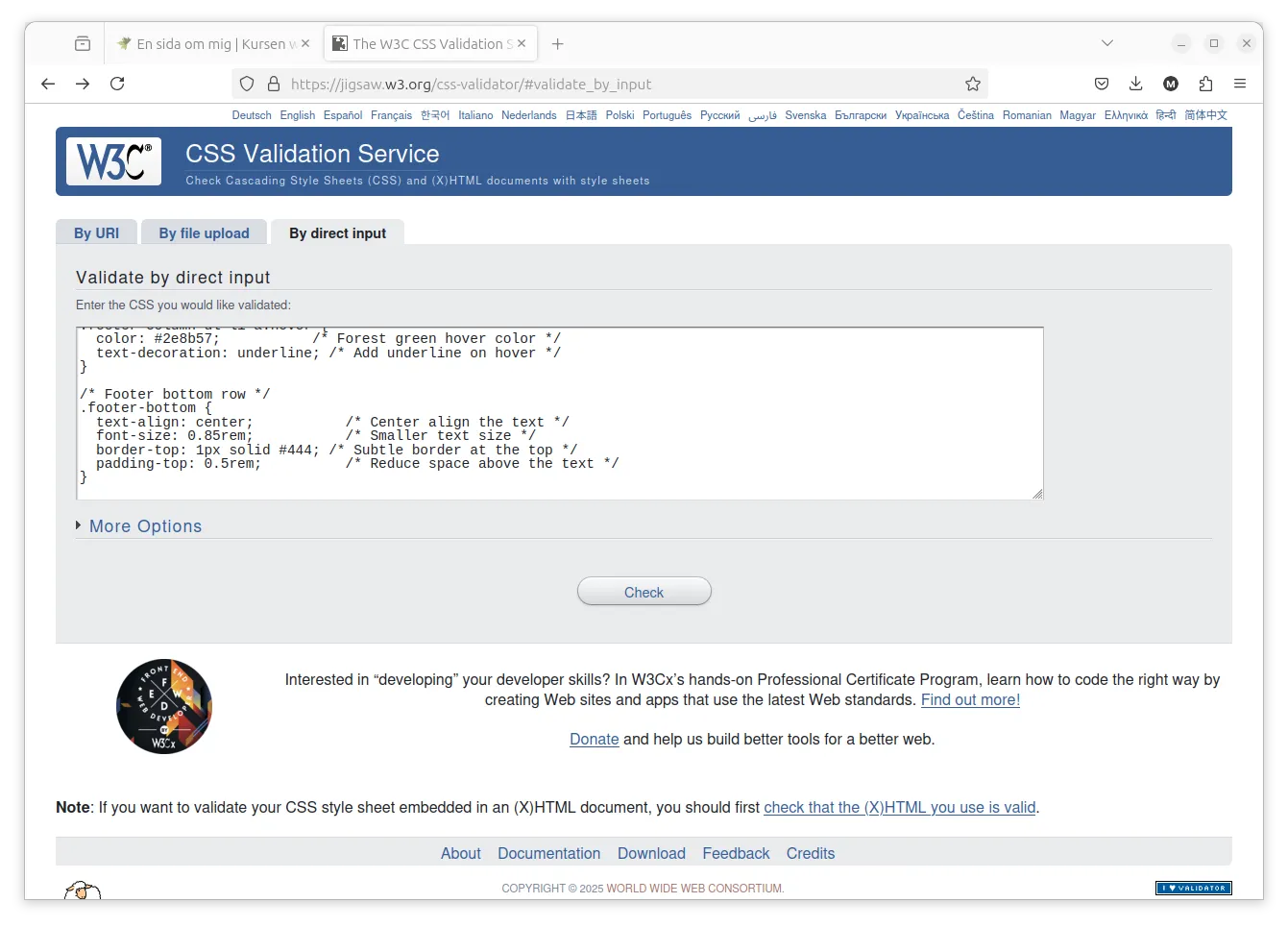The height and width of the screenshot is (927, 1288).
Task: Switch language to Čeština
Action: [x=976, y=115]
